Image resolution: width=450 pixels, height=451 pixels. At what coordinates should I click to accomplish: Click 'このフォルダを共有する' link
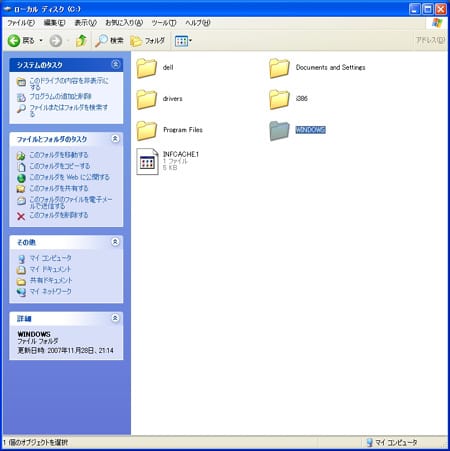59,188
